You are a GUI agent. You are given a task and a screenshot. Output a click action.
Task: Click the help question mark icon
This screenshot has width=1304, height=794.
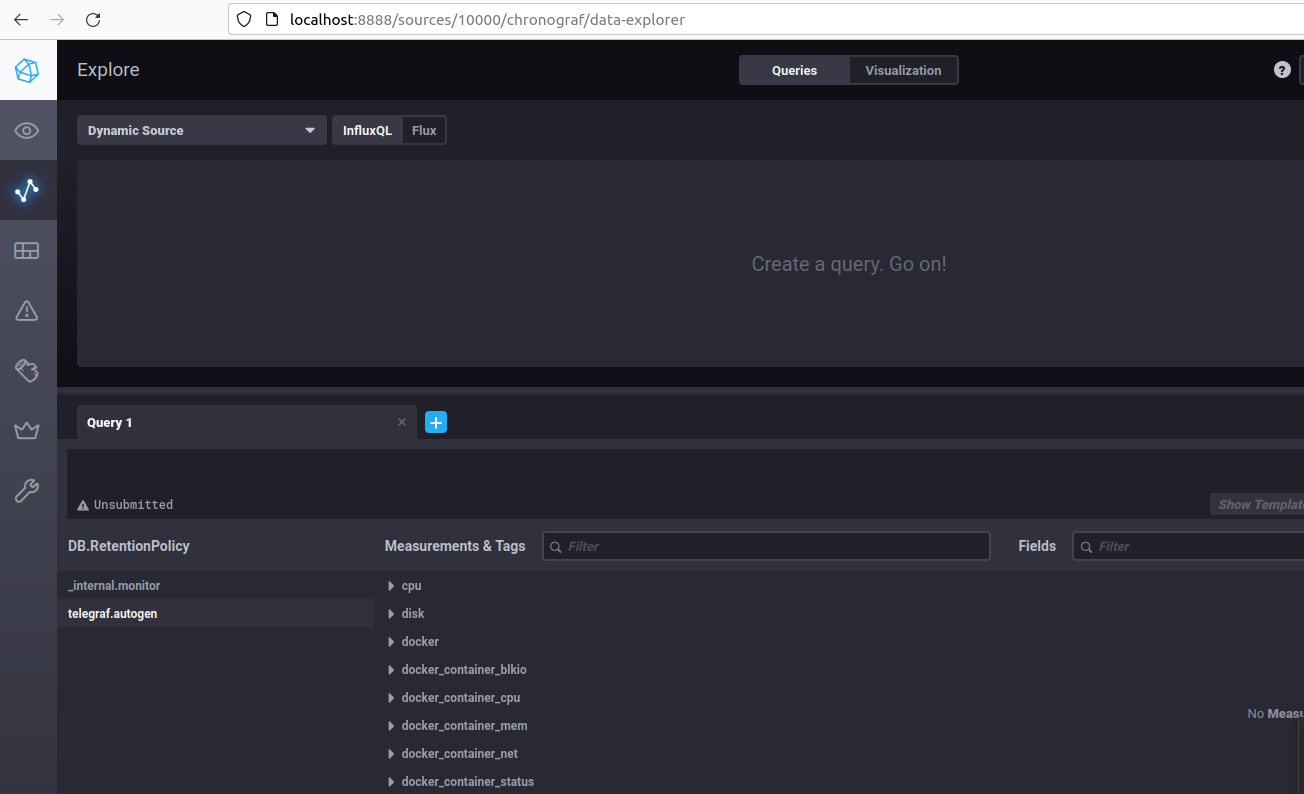pyautogui.click(x=1282, y=69)
